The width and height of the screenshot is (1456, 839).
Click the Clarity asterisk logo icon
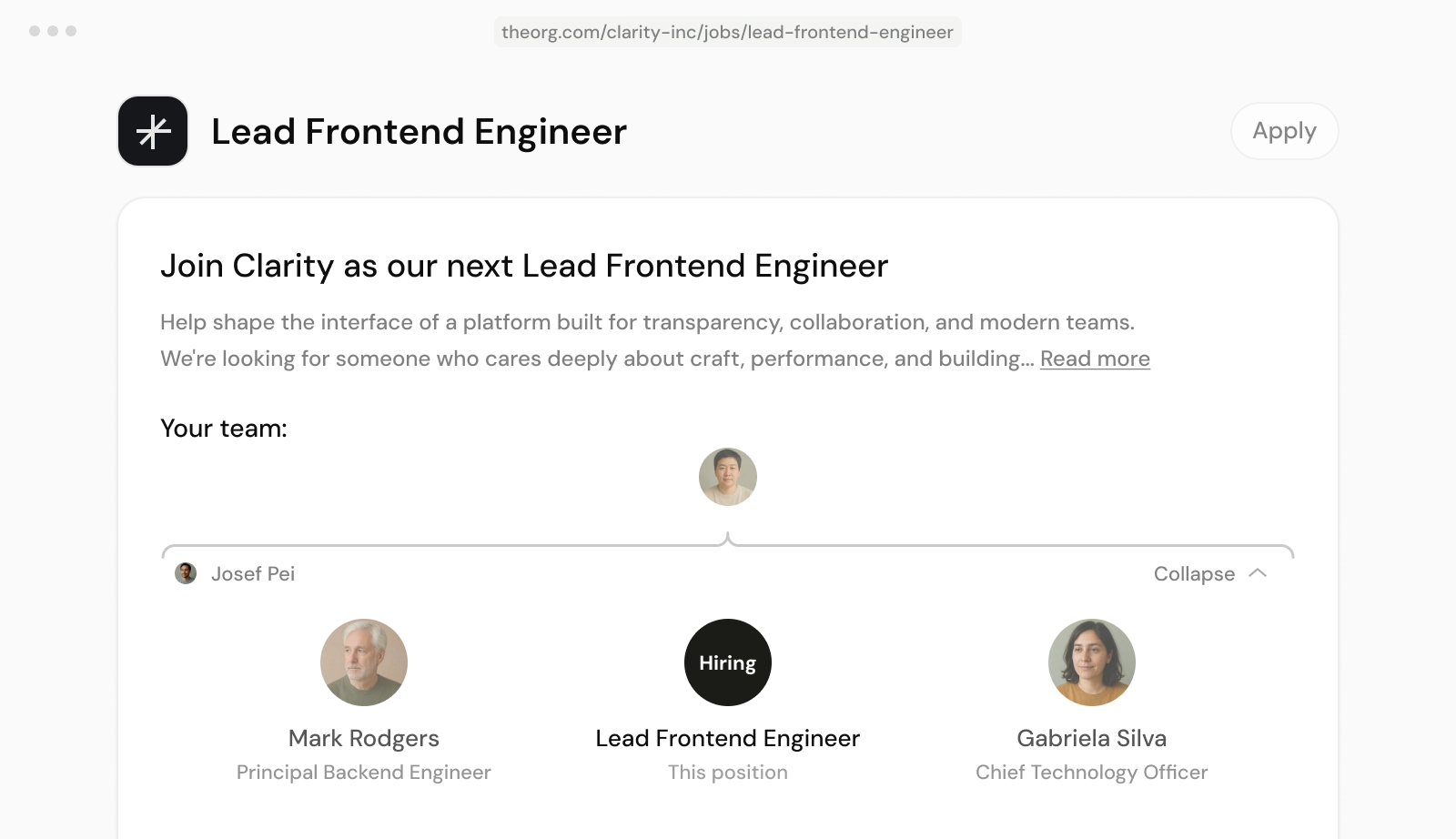[x=153, y=131]
